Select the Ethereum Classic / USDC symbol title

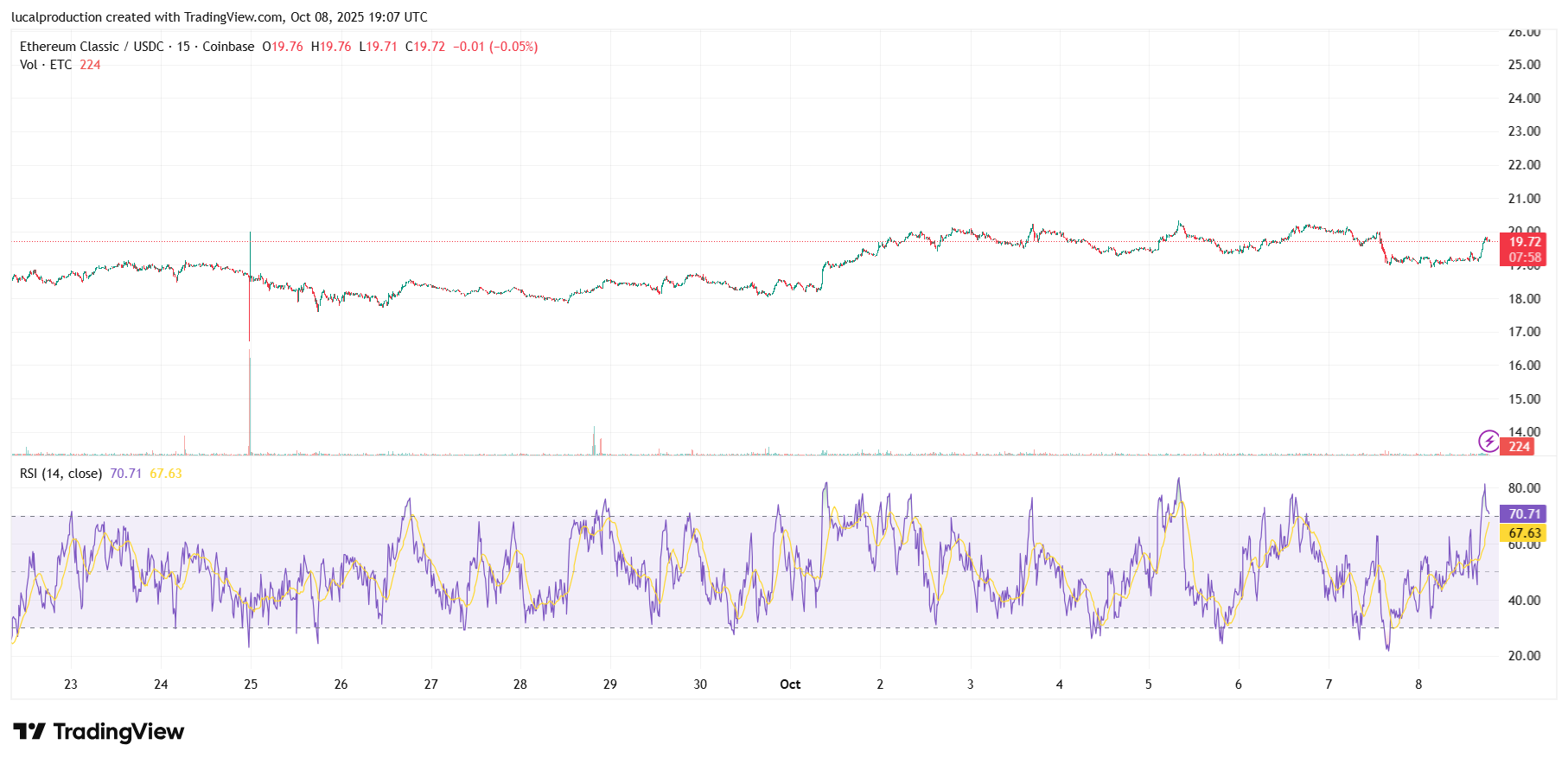137,47
